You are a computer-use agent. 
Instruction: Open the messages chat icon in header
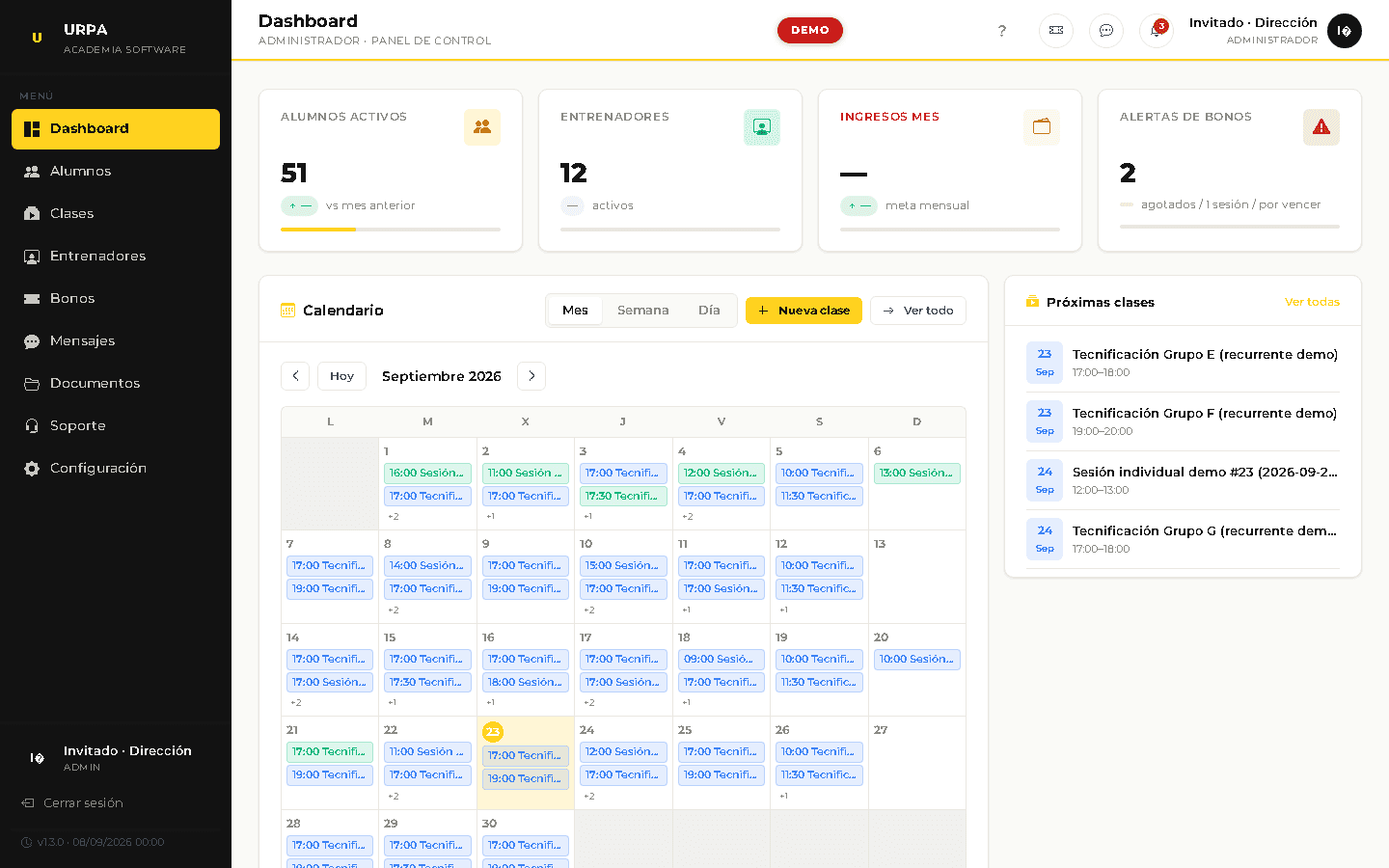1106,31
